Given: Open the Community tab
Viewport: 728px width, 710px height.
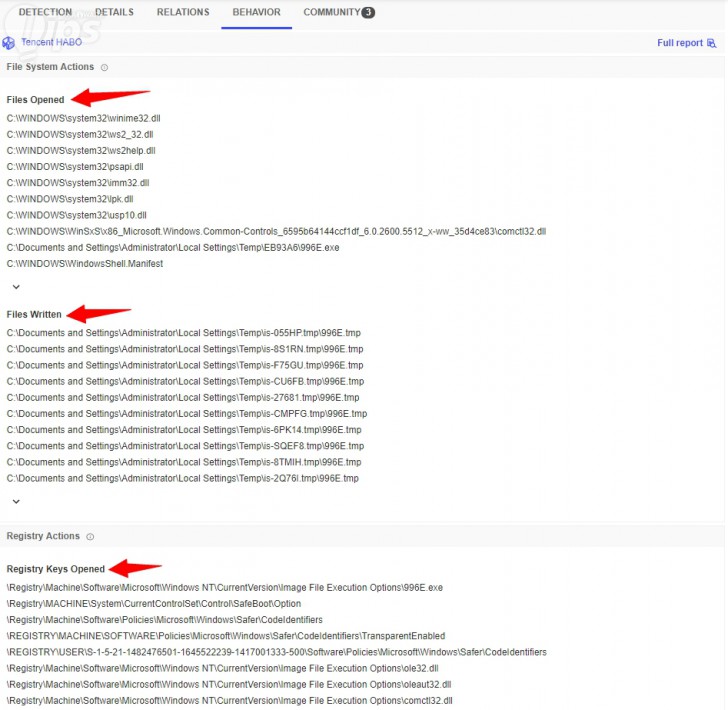Looking at the screenshot, I should click(332, 12).
